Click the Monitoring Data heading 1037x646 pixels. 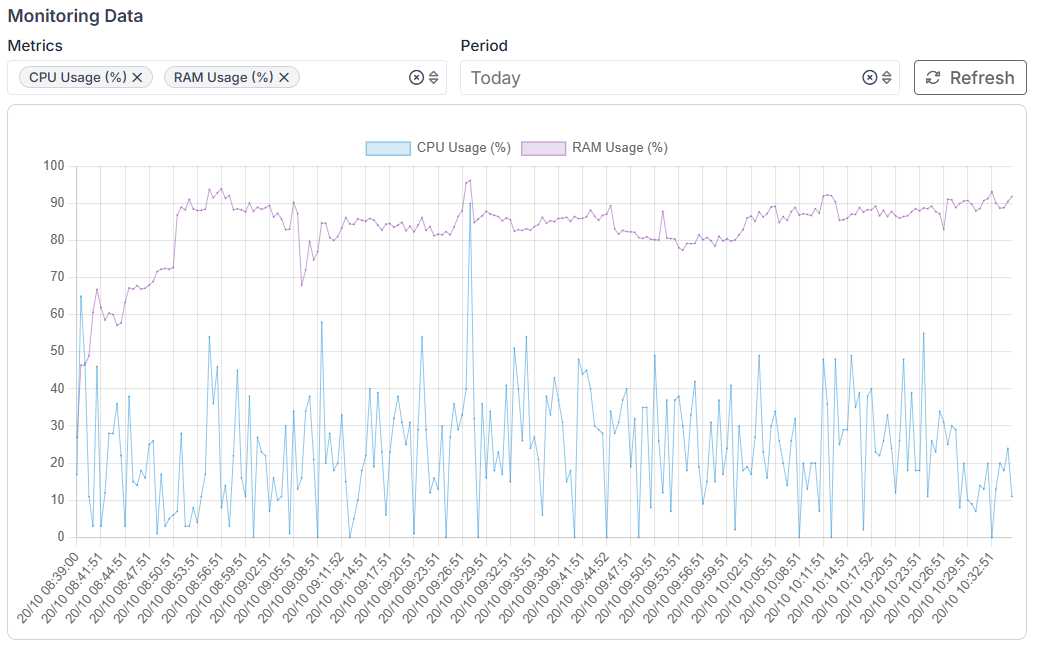pyautogui.click(x=75, y=16)
